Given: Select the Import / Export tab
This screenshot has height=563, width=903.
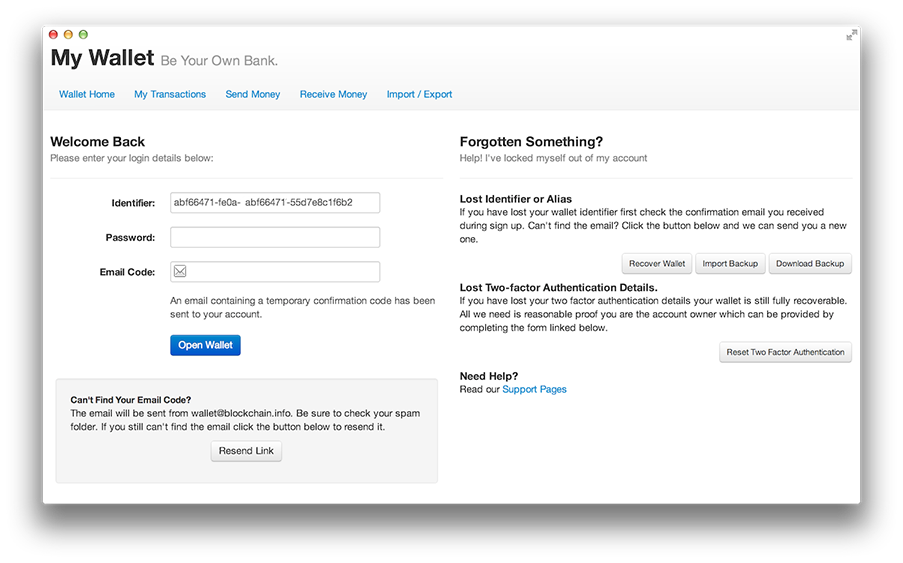Looking at the screenshot, I should (x=419, y=94).
